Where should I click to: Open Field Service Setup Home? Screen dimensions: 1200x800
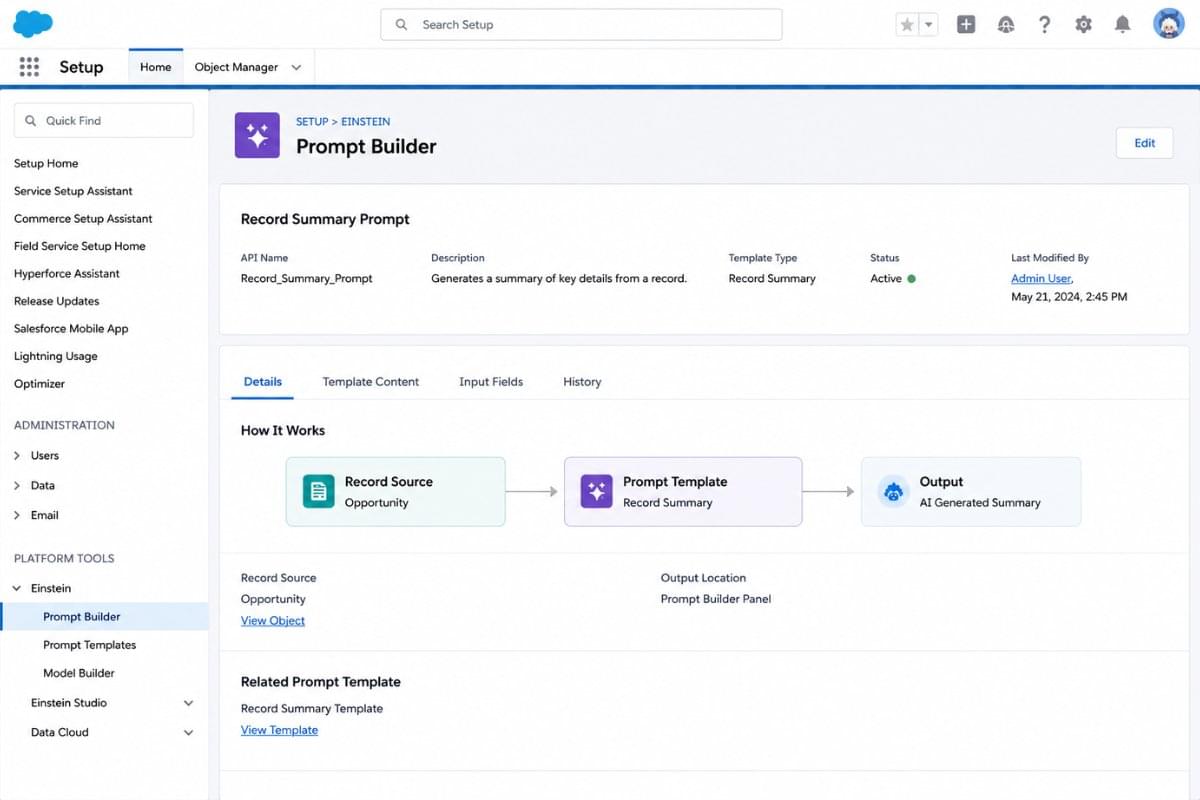pos(80,246)
